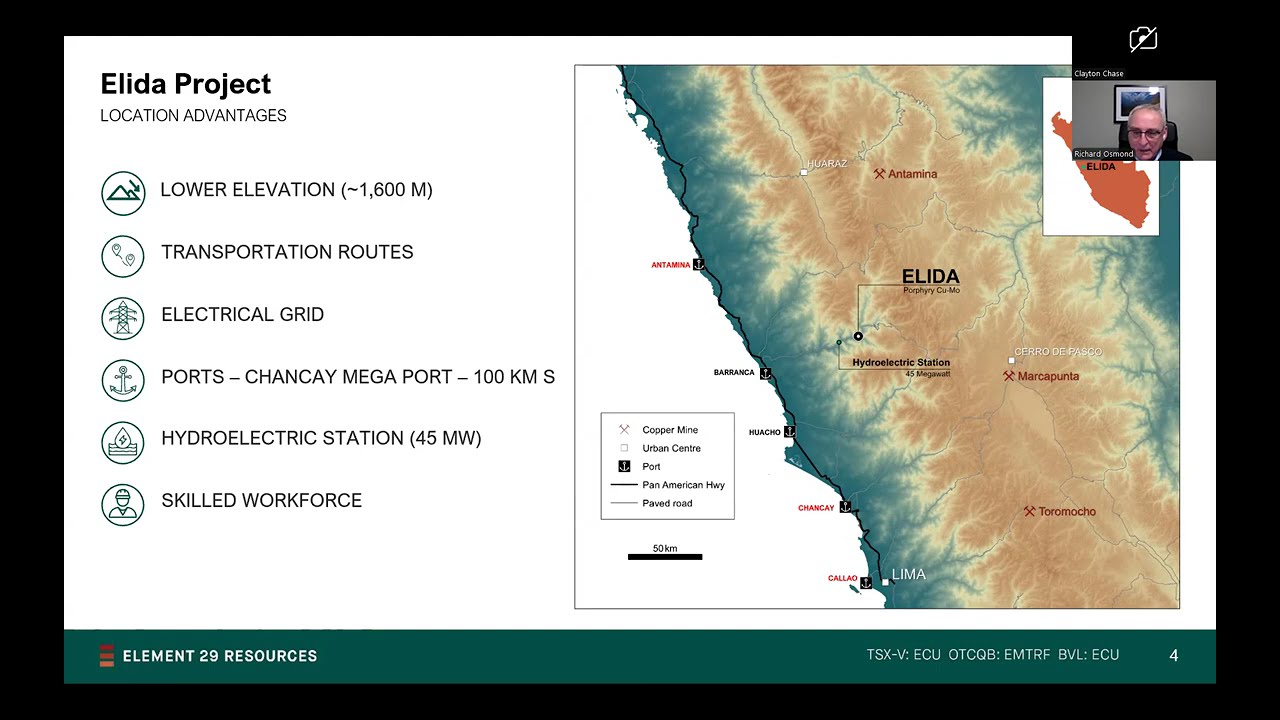Click the TSX-V: ECU ticker text
This screenshot has width=1280, height=720.
click(904, 655)
